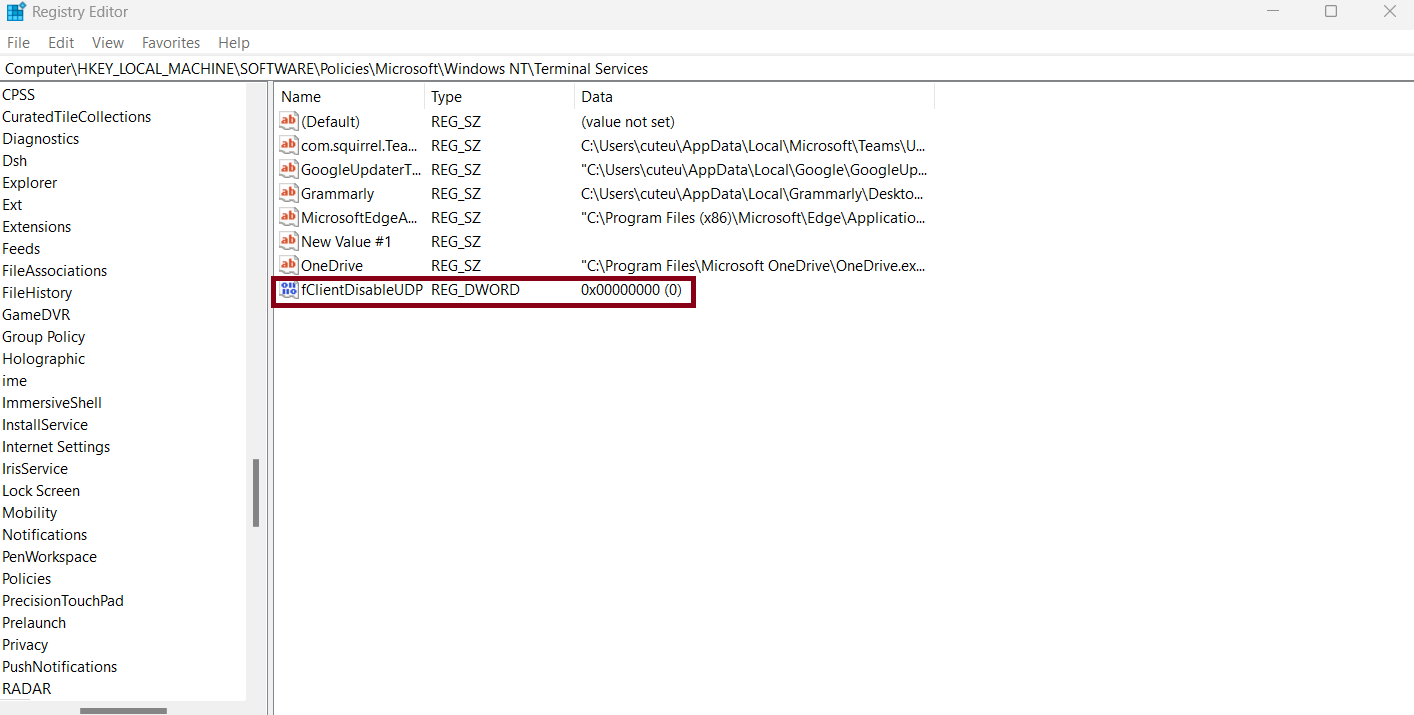Click the binary DWORD icon for fClientDisableUDP
Image resolution: width=1414 pixels, height=715 pixels.
289,290
